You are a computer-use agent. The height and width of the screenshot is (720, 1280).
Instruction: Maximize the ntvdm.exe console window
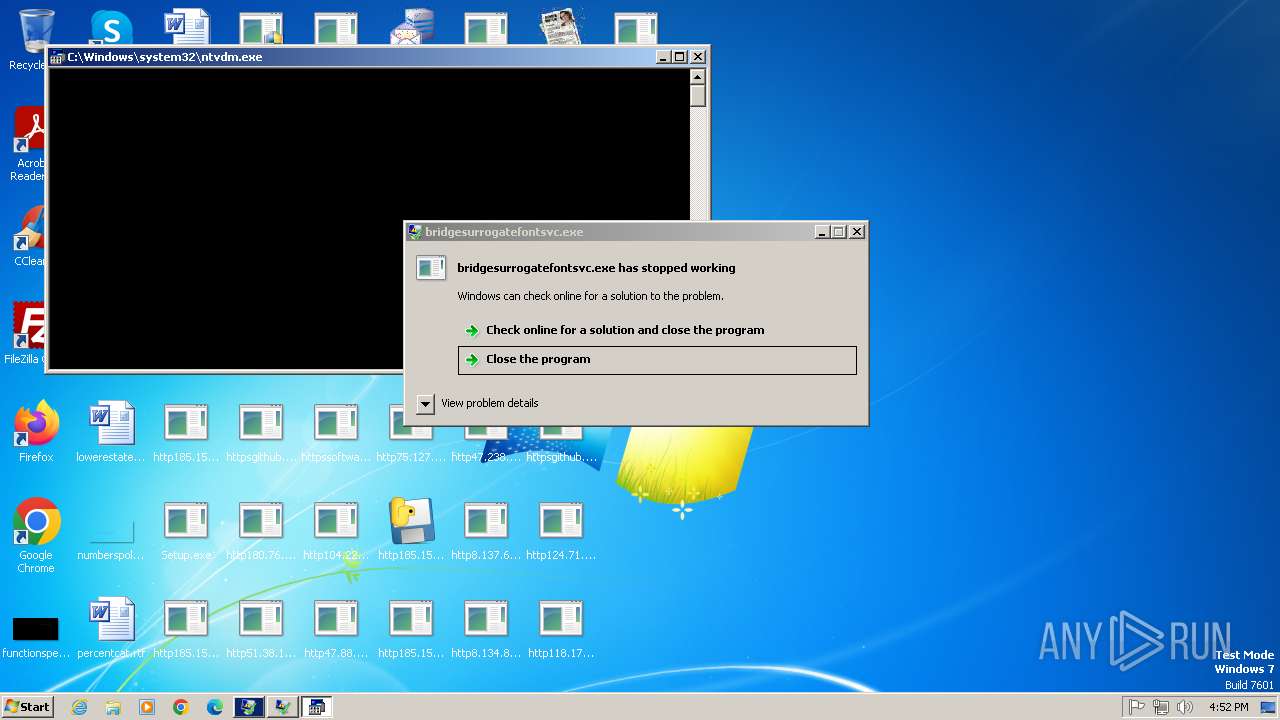coord(680,57)
